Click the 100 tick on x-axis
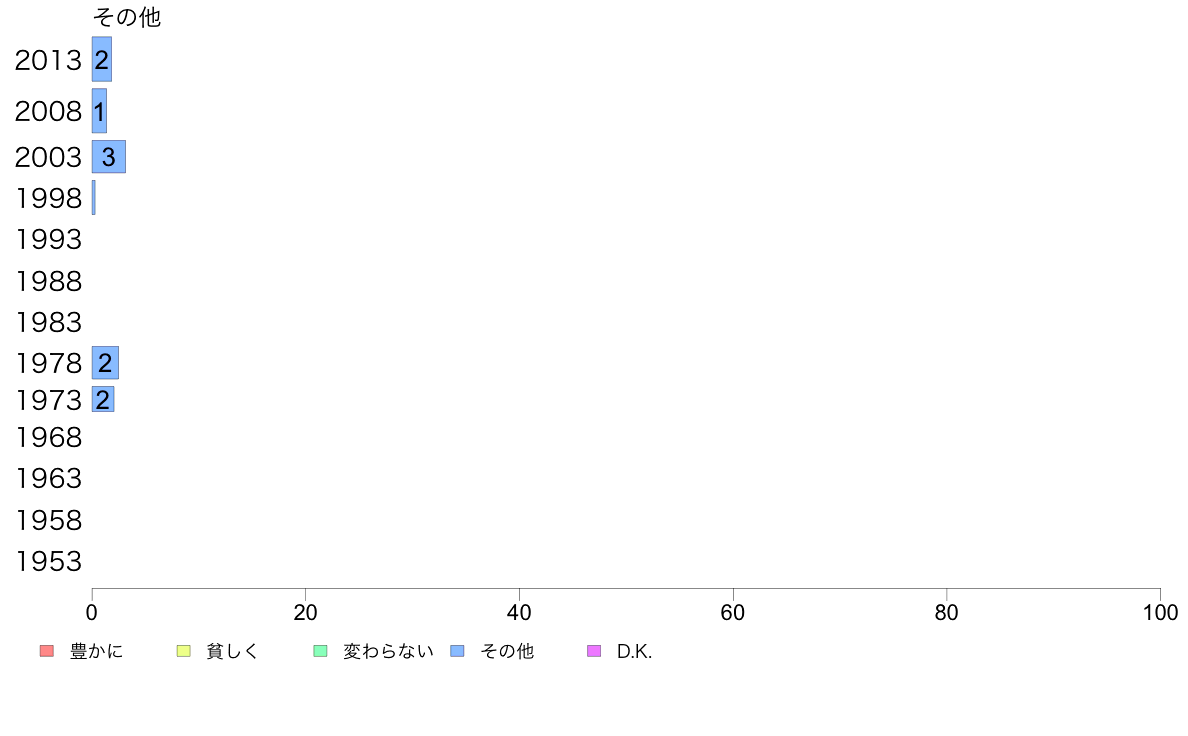 [x=1160, y=612]
